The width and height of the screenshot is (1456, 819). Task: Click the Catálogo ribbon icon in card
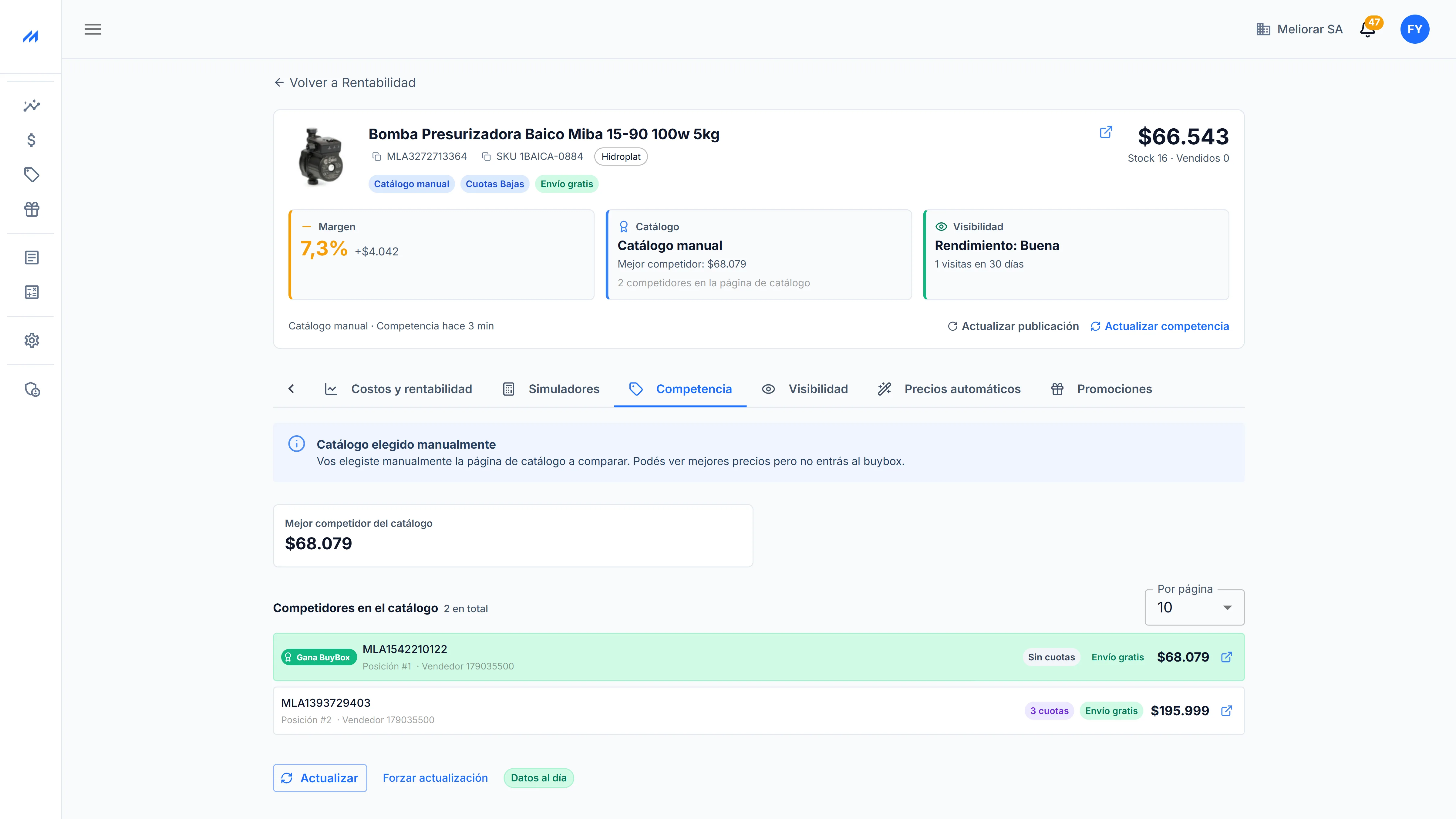[x=623, y=227]
